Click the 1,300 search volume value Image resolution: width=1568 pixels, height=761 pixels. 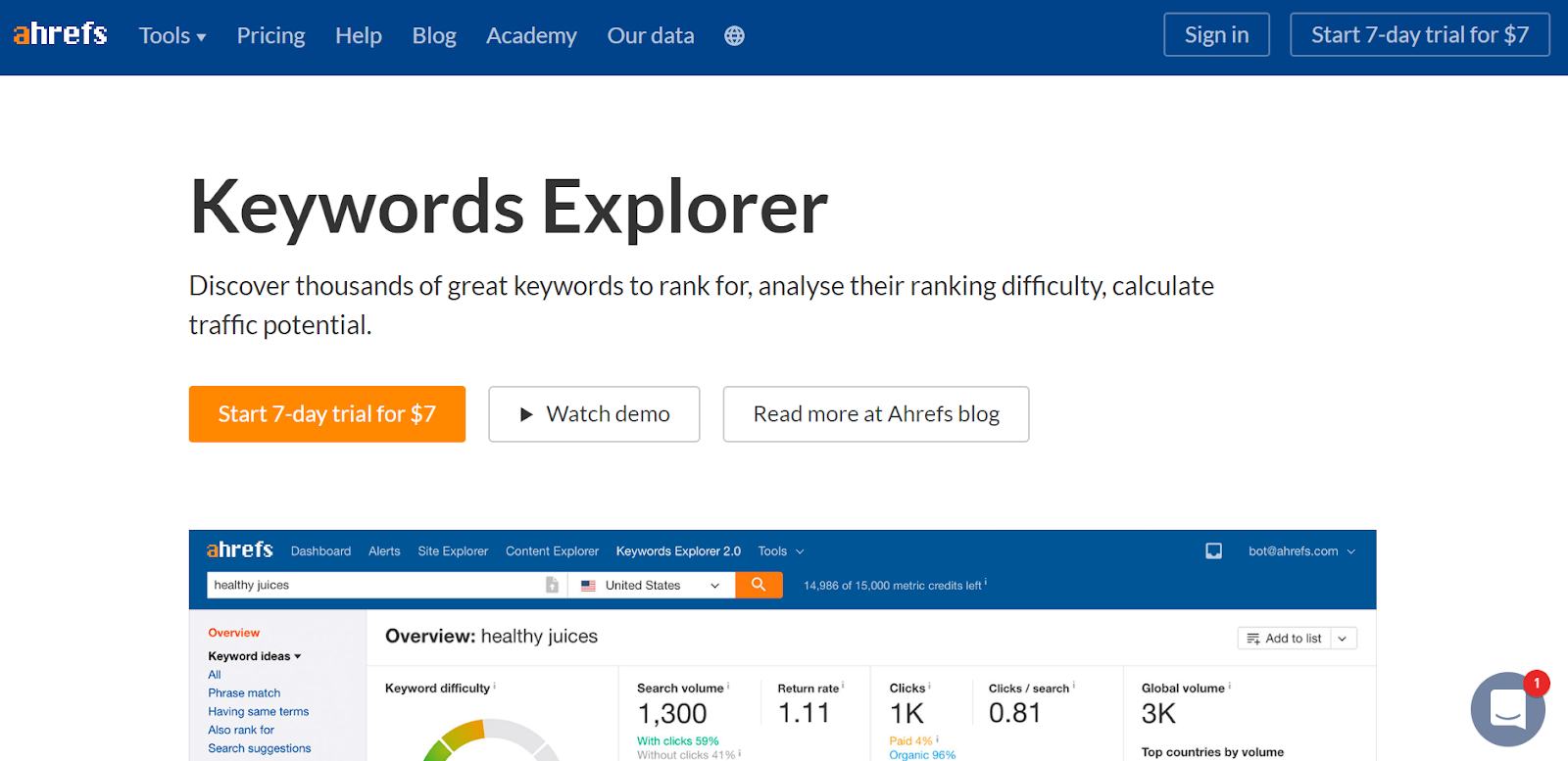tap(672, 714)
